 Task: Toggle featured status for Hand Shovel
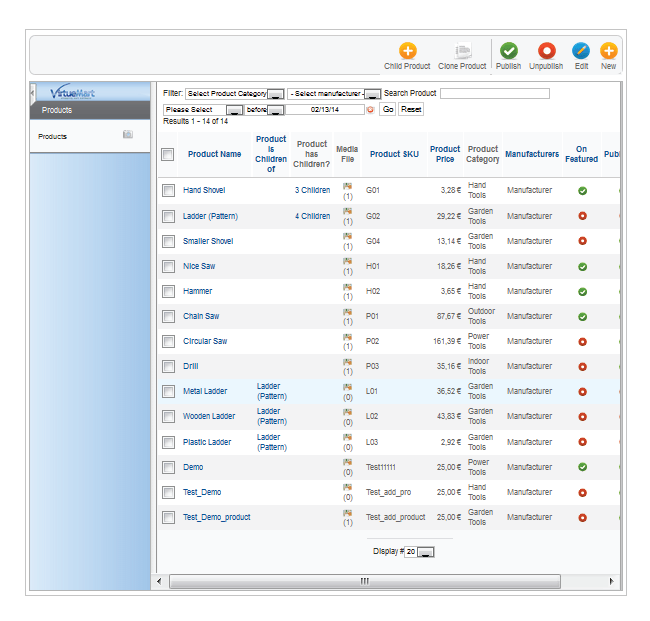582,190
